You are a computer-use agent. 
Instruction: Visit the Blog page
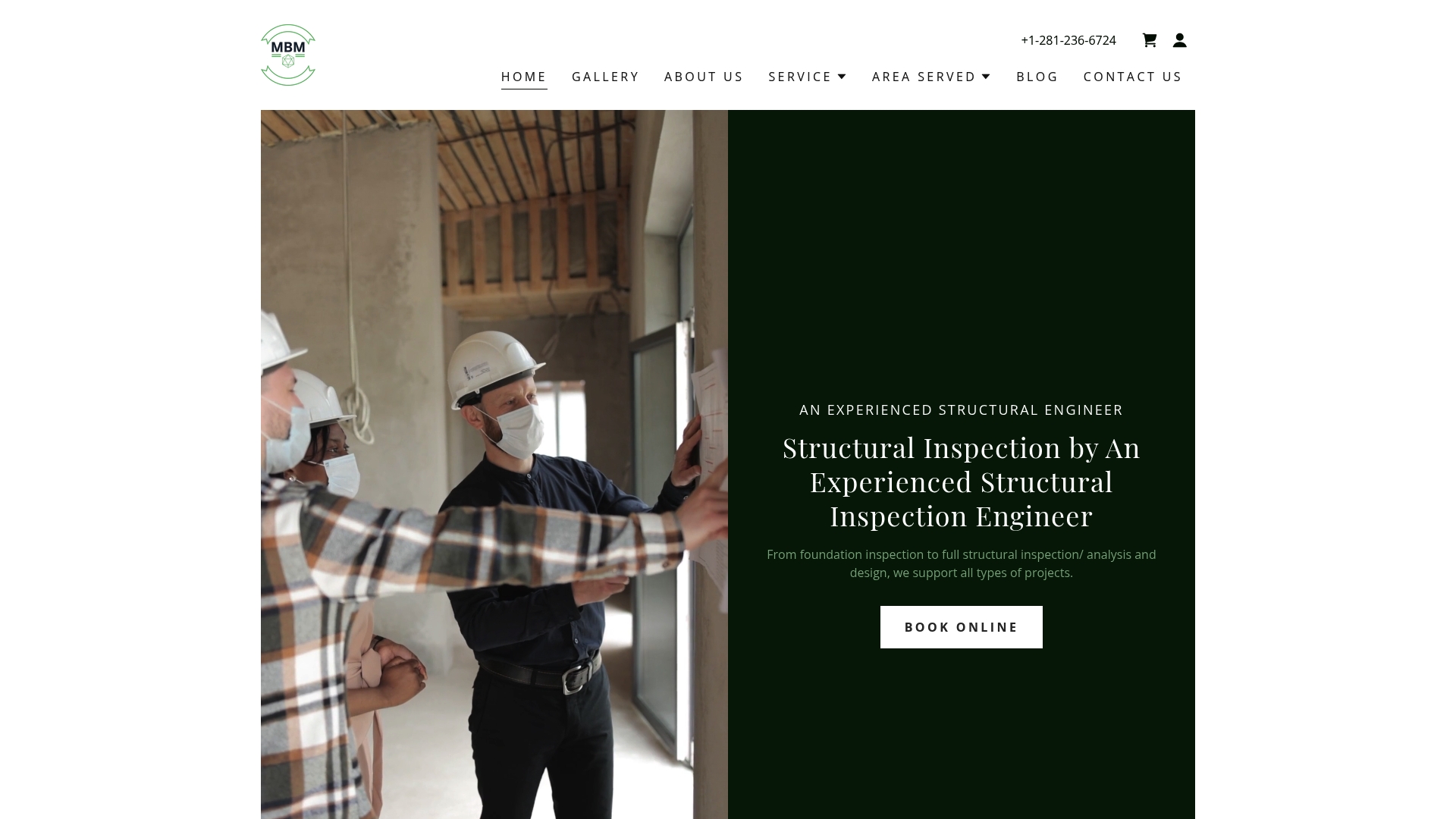(1037, 77)
